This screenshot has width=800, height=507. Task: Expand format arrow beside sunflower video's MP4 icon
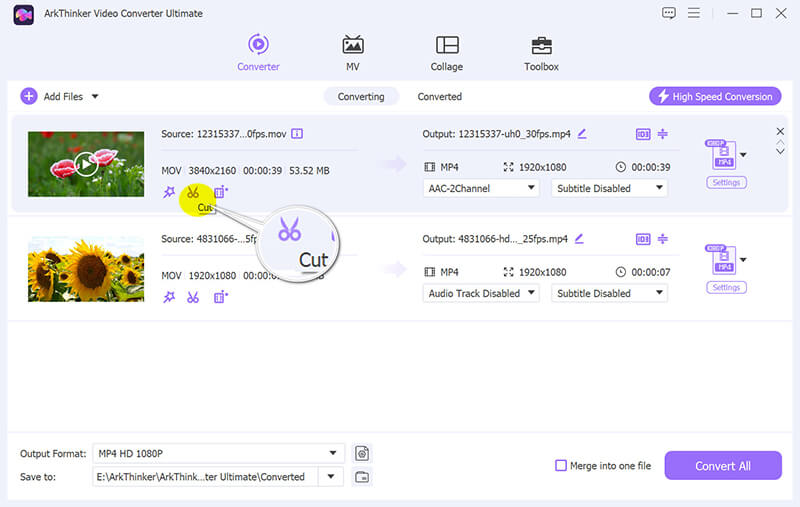[743, 260]
